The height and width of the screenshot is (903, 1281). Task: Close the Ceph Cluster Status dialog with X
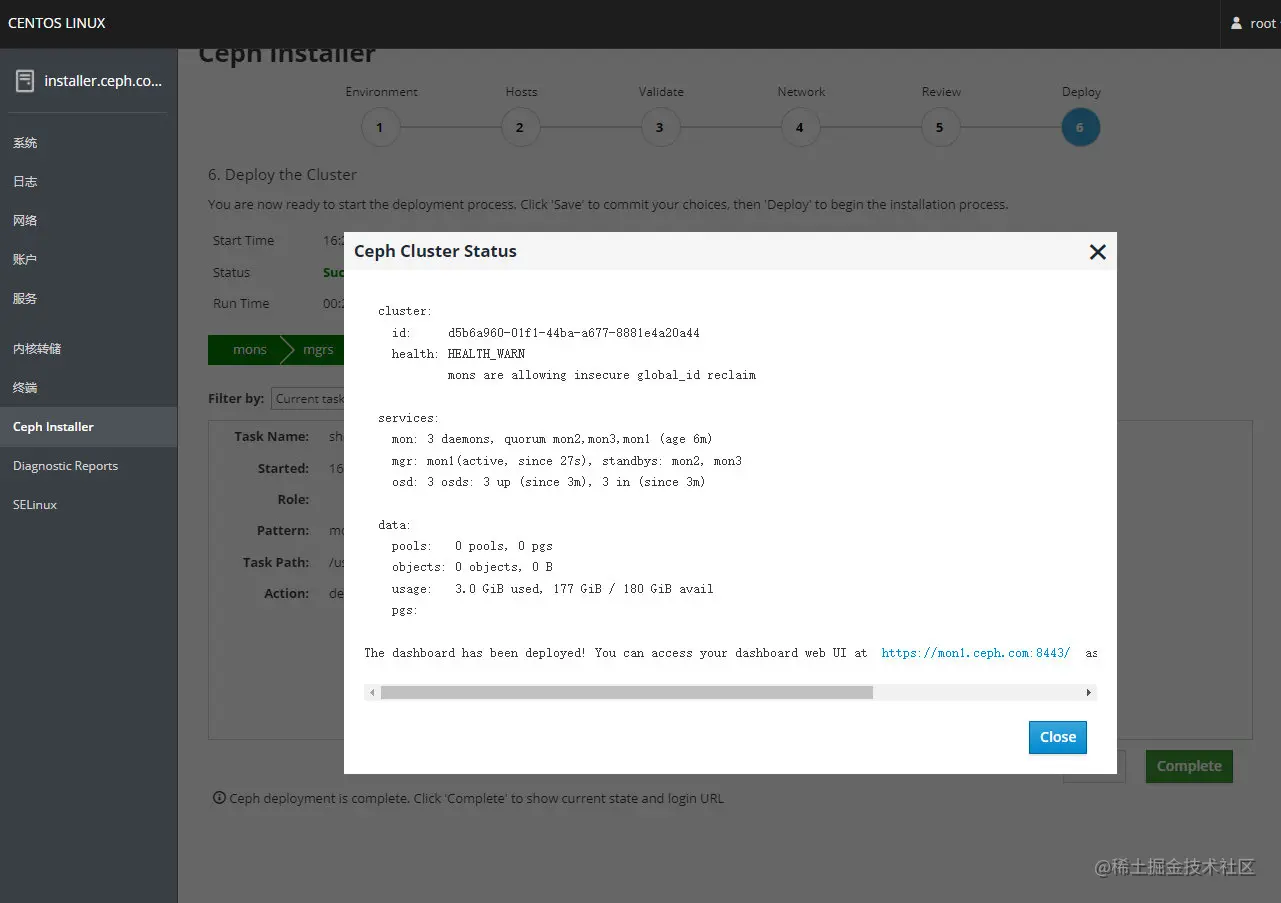tap(1097, 252)
